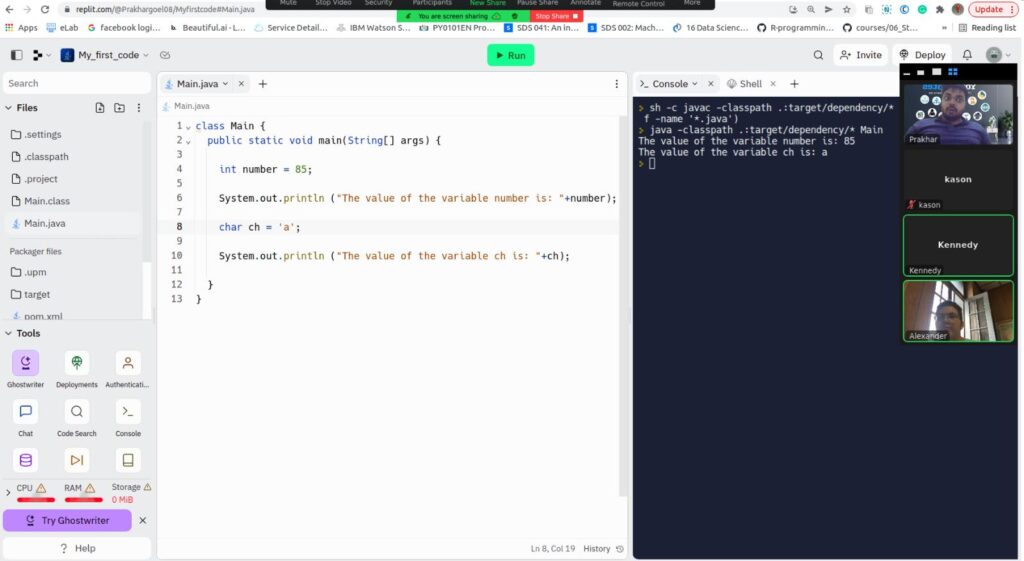Open Main.class in the file tree

coord(46,201)
